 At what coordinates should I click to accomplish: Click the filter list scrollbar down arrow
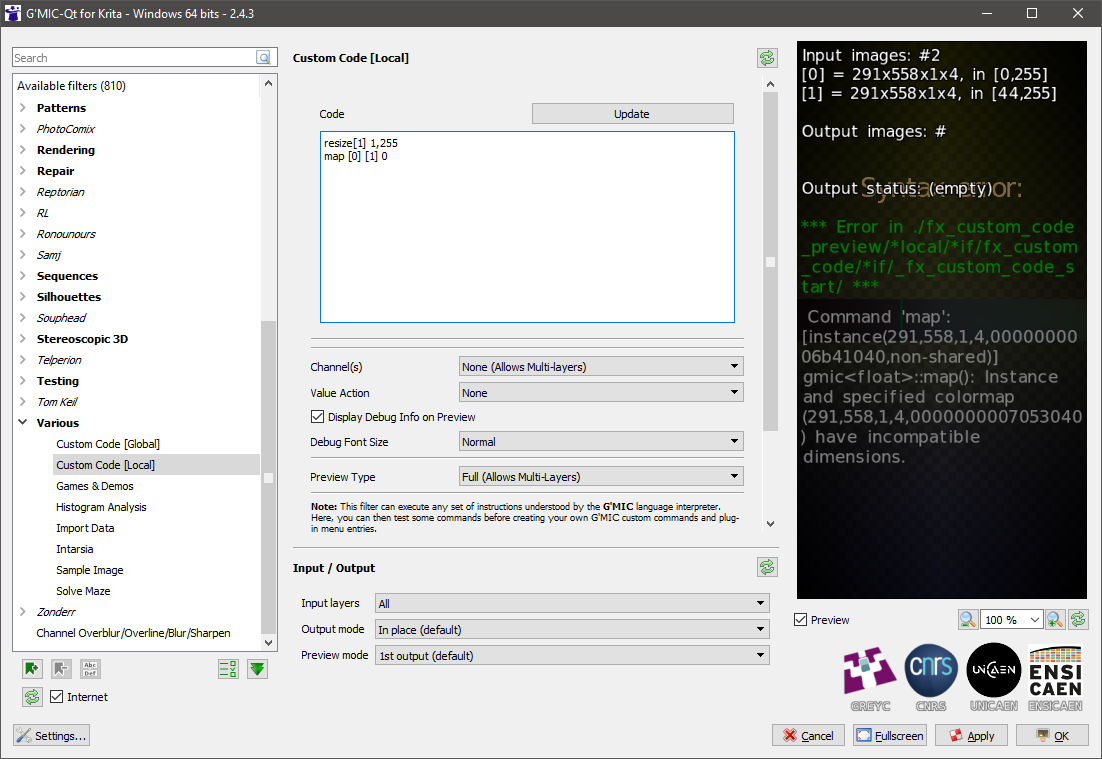pyautogui.click(x=268, y=642)
